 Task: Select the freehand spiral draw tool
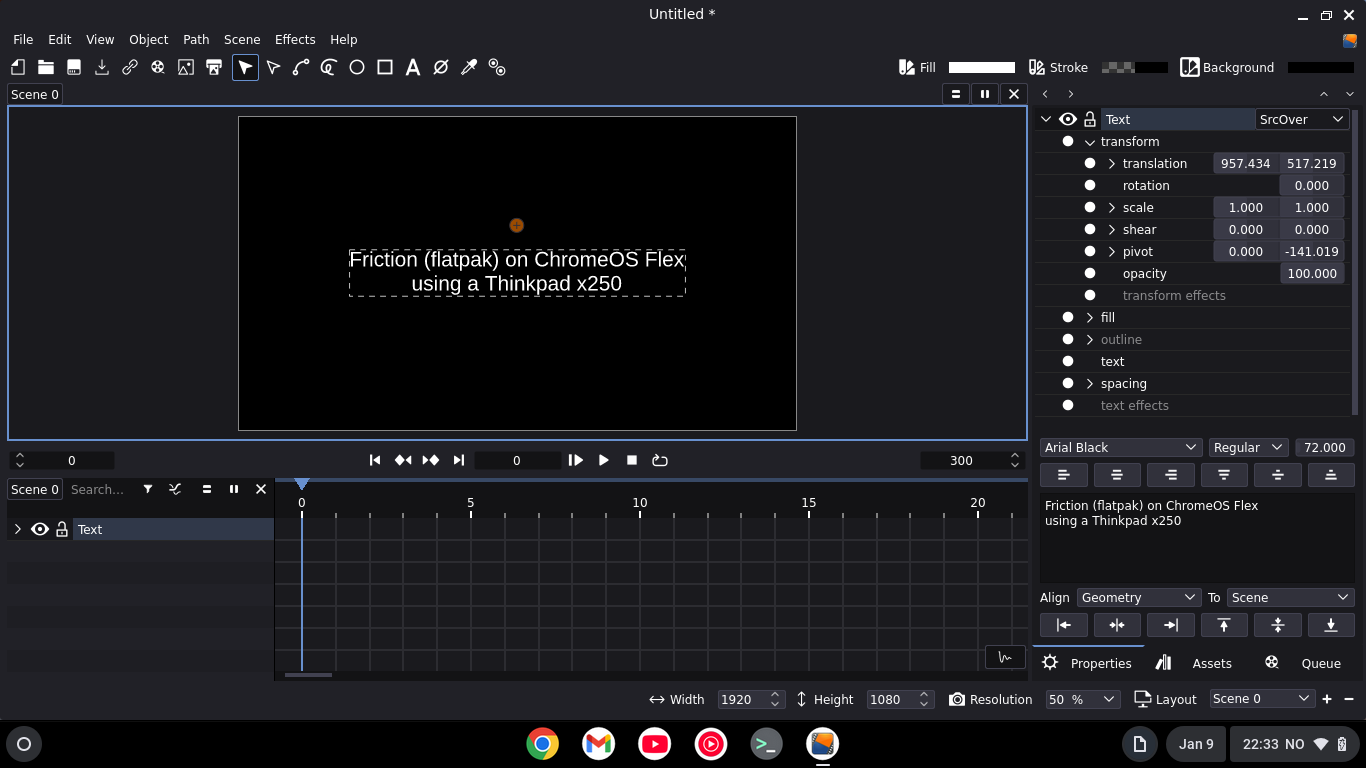tap(329, 67)
